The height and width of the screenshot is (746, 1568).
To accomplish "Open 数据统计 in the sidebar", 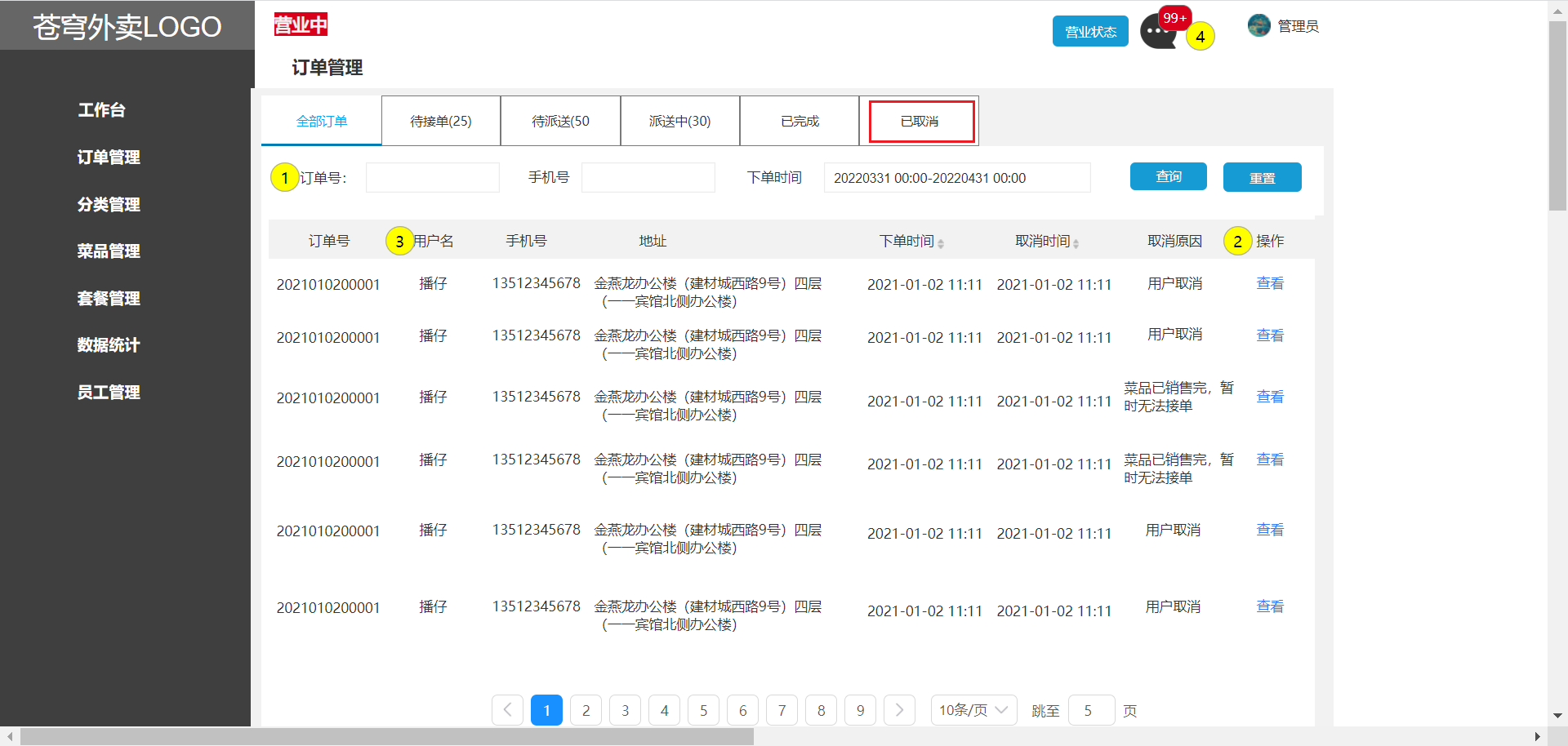I will click(109, 345).
